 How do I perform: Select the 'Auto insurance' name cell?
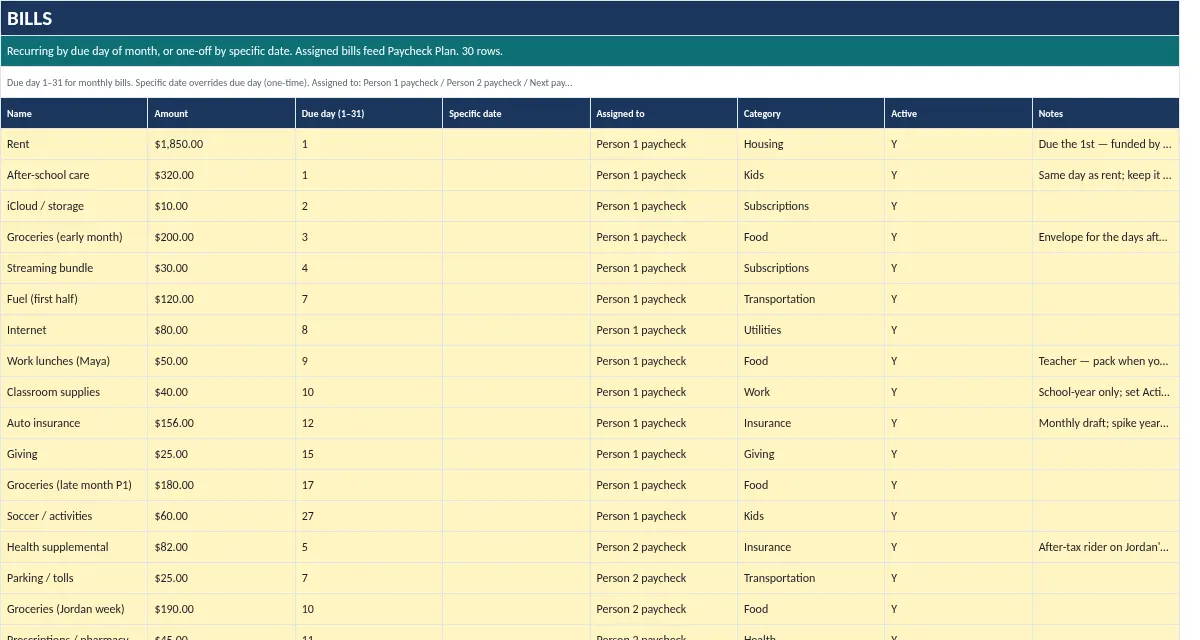point(74,423)
